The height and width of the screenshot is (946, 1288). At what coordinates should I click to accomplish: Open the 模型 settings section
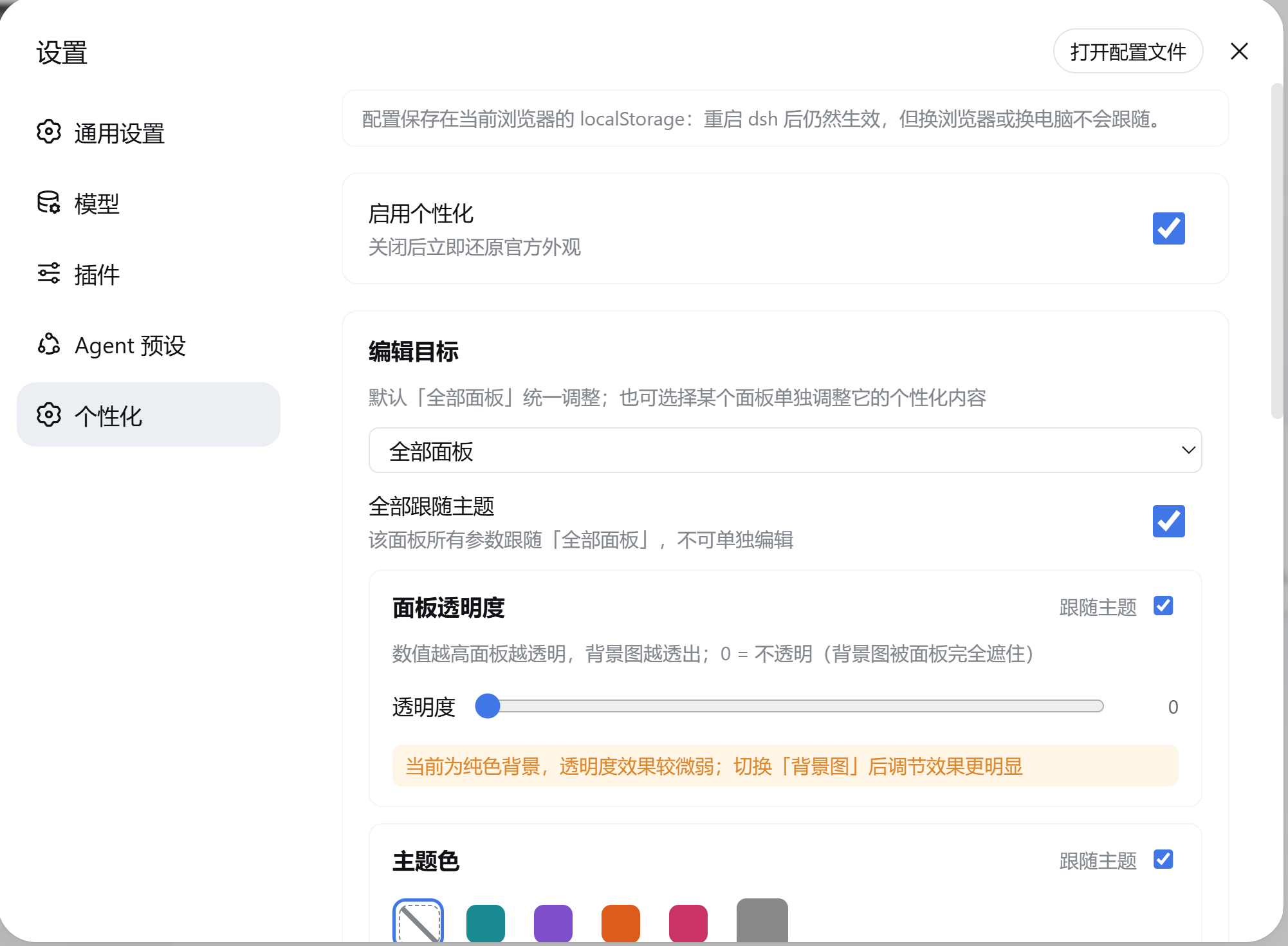click(149, 203)
